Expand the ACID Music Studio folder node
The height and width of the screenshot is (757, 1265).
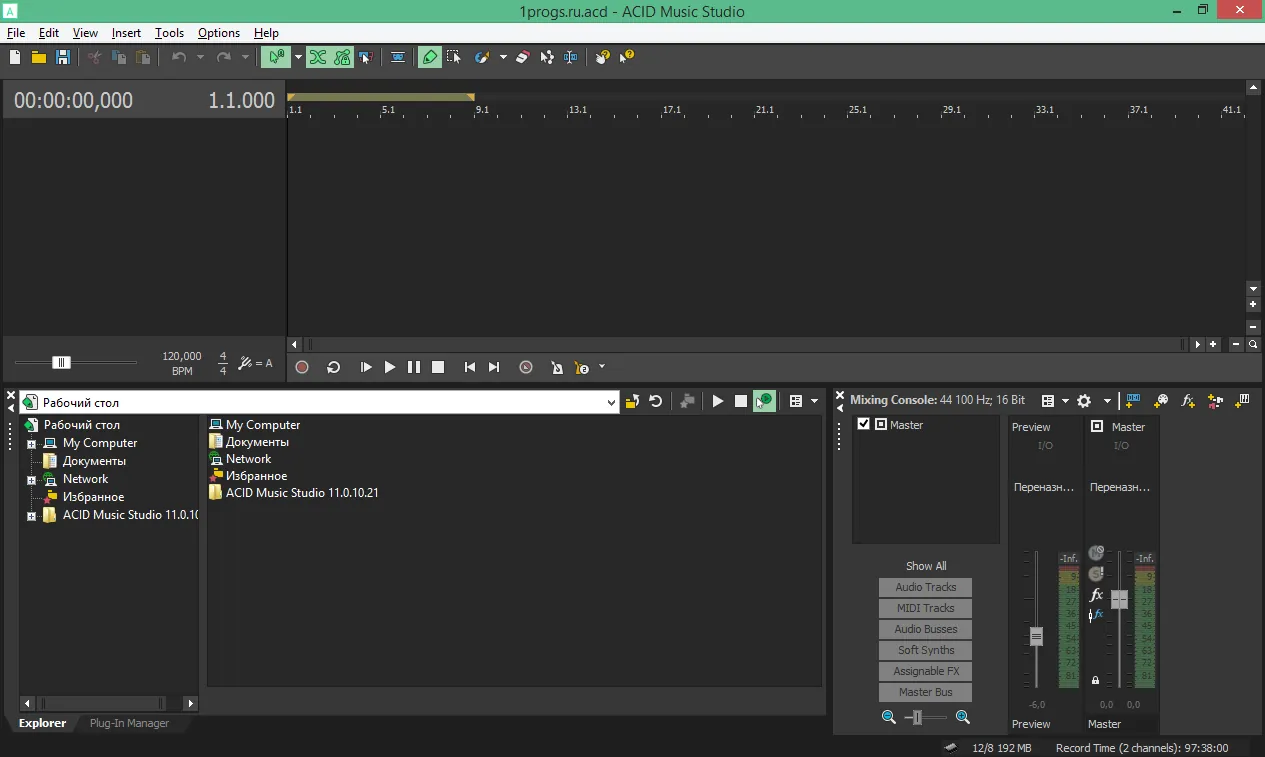[32, 516]
